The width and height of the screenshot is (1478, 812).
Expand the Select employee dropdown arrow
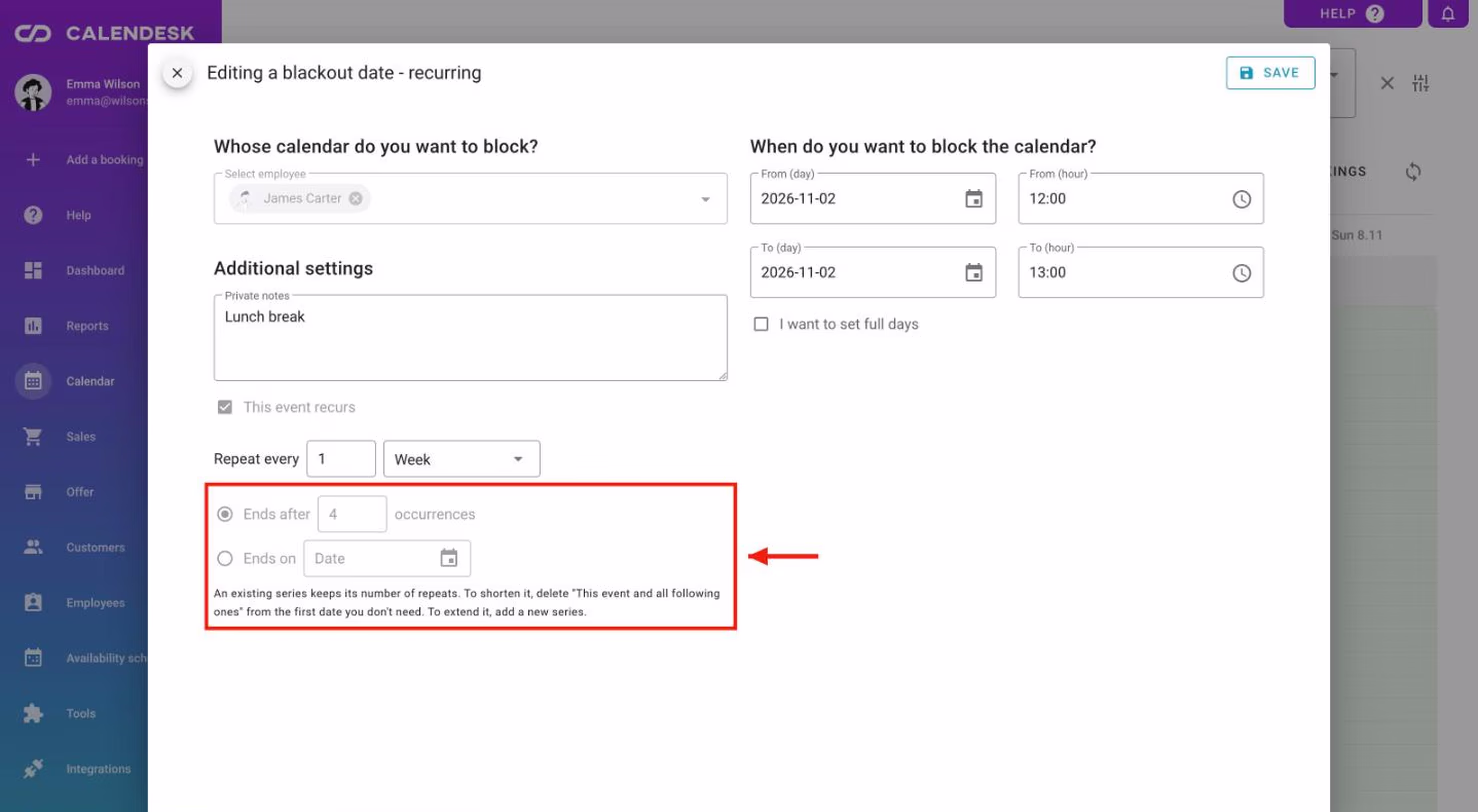tap(705, 199)
